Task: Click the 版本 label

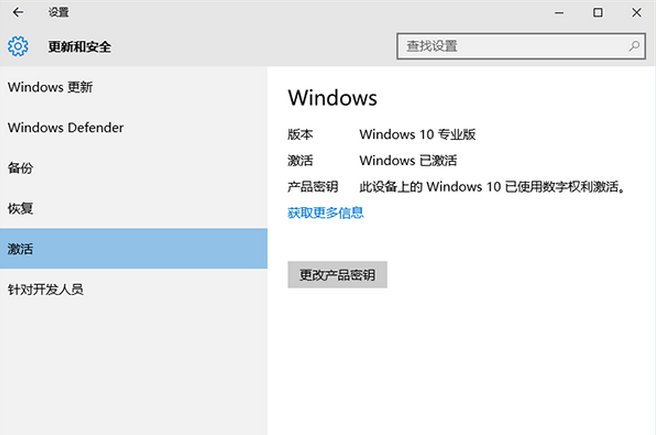Action: (x=300, y=134)
